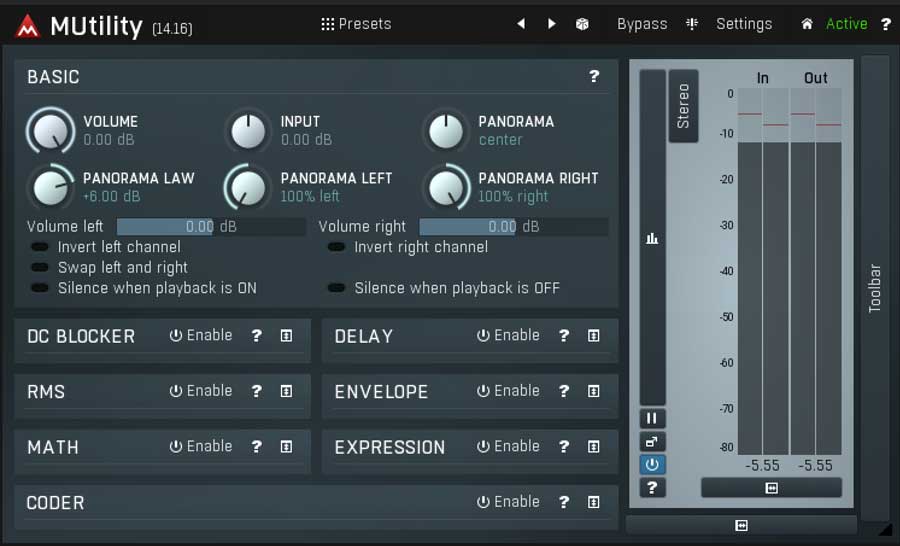Click the MeldaProduction logo icon
The image size is (900, 546).
(27, 26)
